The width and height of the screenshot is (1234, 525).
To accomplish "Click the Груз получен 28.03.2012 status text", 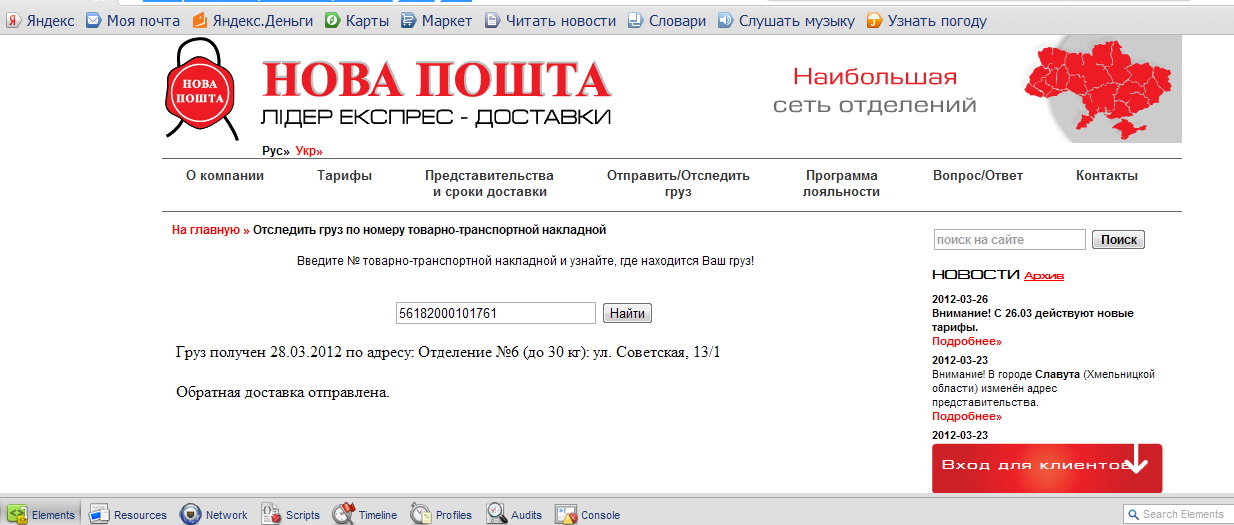I will point(448,352).
